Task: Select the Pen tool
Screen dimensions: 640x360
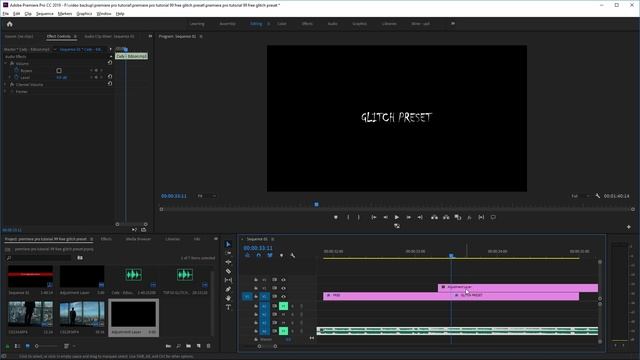Action: (x=228, y=289)
